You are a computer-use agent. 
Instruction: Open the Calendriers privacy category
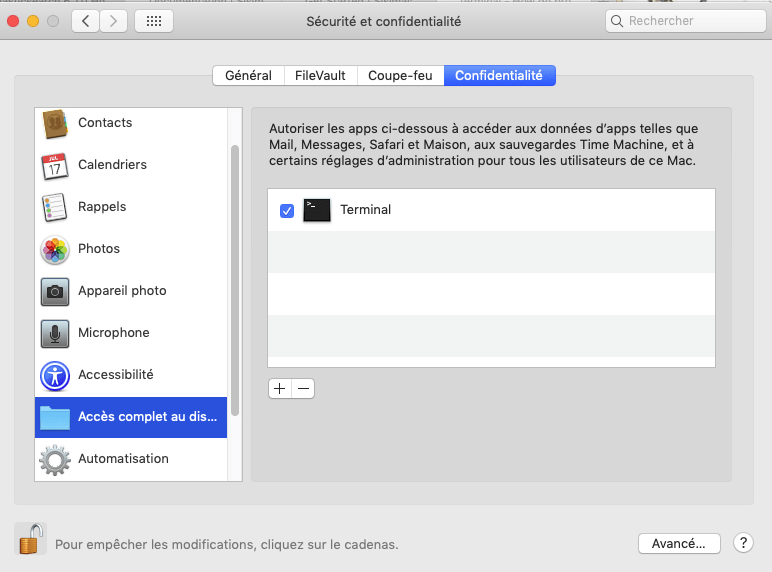(111, 165)
